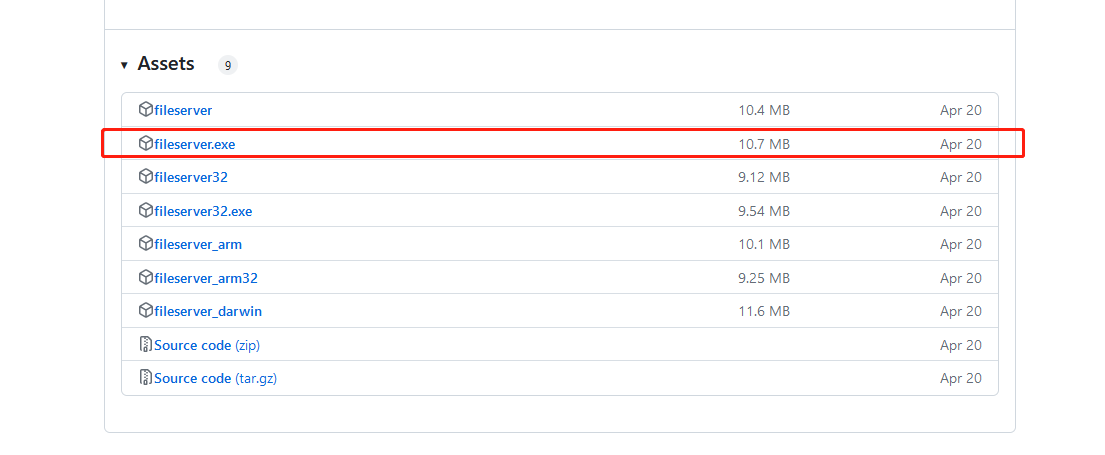Click the package icon beside fileserver32.exe
Viewport: 1105px width, 455px height.
pyautogui.click(x=146, y=211)
